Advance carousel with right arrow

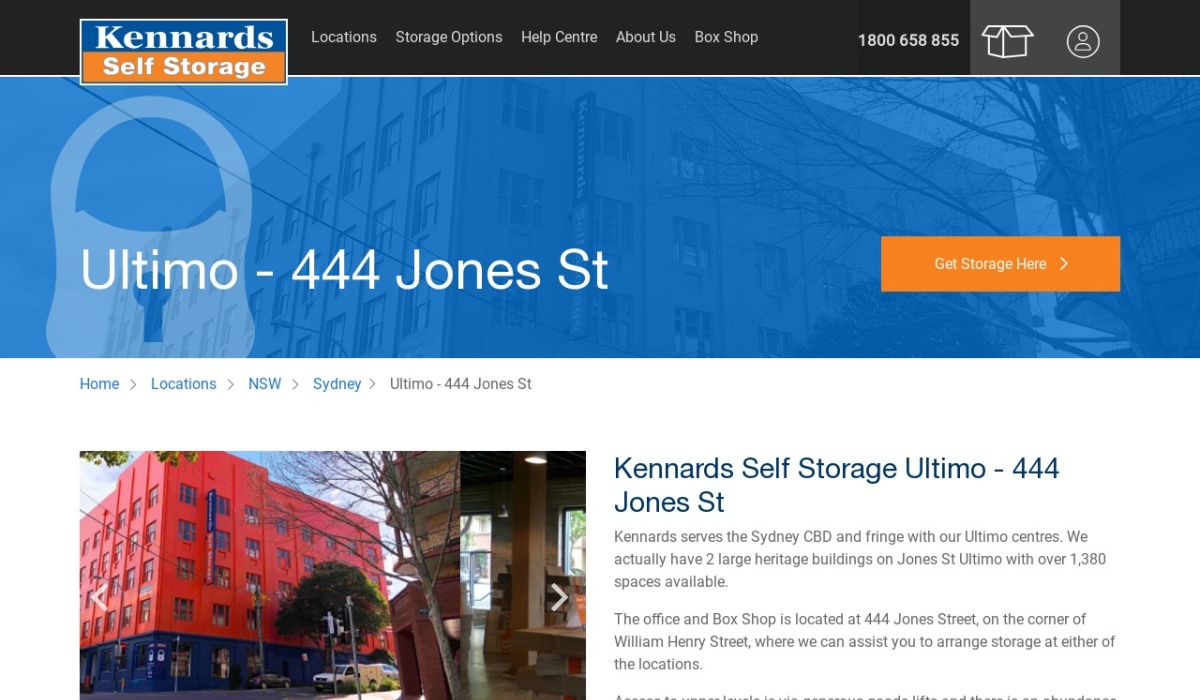[559, 597]
